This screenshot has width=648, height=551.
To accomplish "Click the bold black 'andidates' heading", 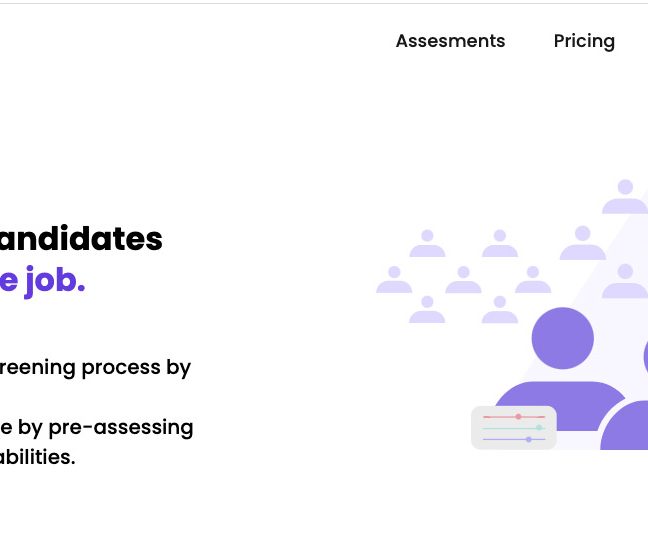I will coord(81,239).
